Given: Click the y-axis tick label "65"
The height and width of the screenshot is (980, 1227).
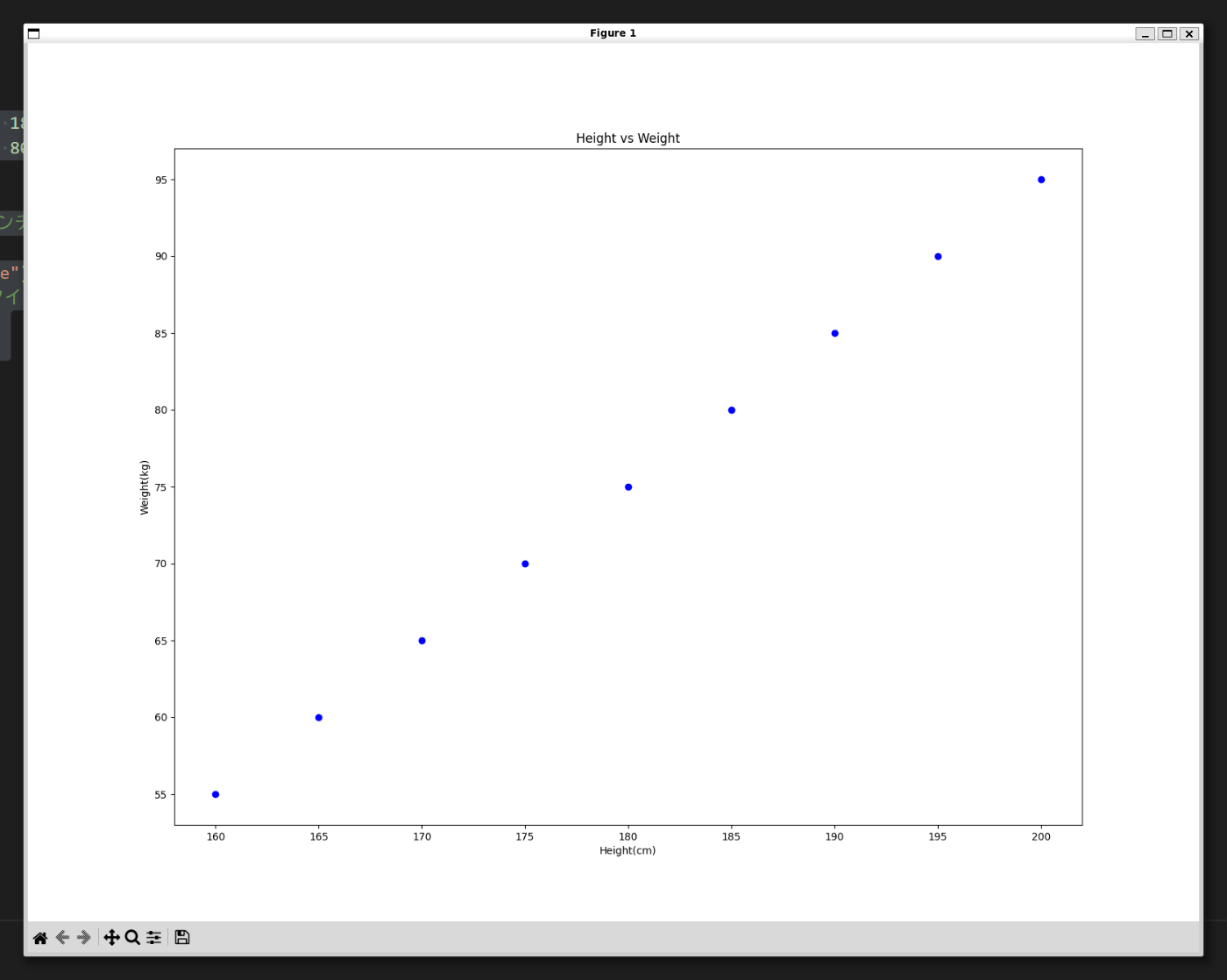Looking at the screenshot, I should (160, 641).
